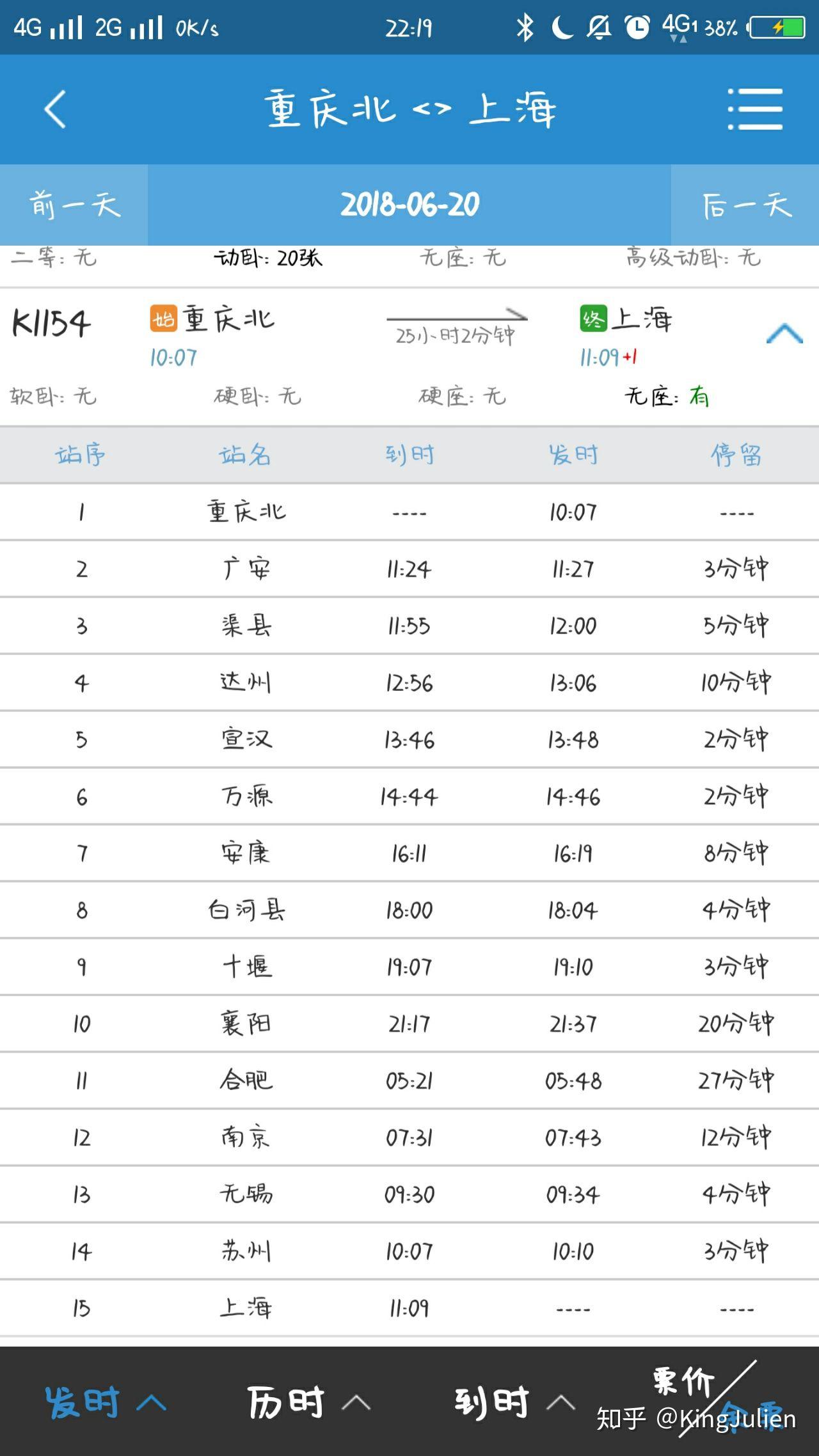Tap the 27分钟 stop duration at 合肥
The width and height of the screenshot is (819, 1456).
(736, 1080)
